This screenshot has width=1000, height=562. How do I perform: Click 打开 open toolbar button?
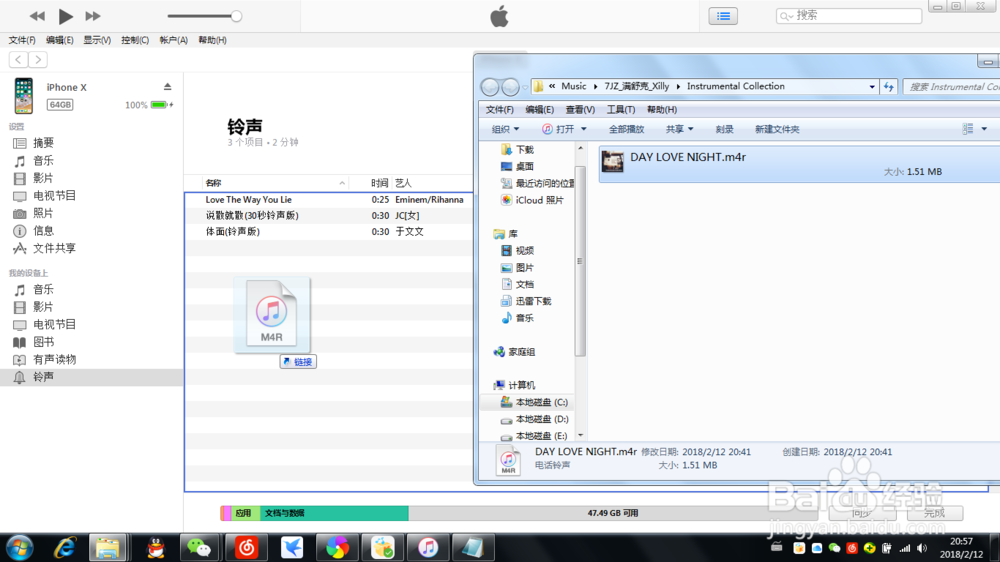(x=558, y=129)
